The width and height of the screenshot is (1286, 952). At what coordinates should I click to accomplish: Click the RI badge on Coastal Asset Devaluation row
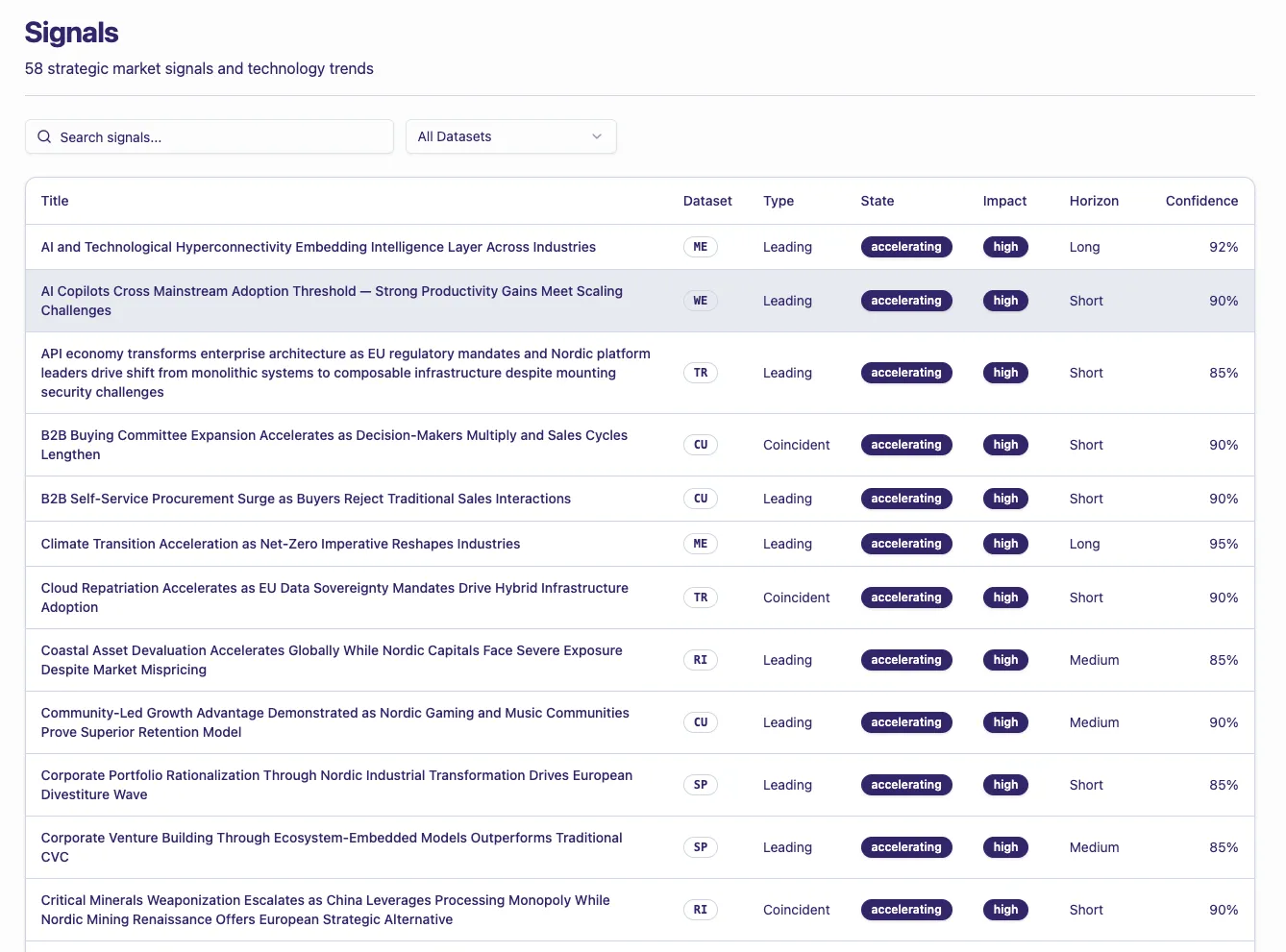[700, 660]
